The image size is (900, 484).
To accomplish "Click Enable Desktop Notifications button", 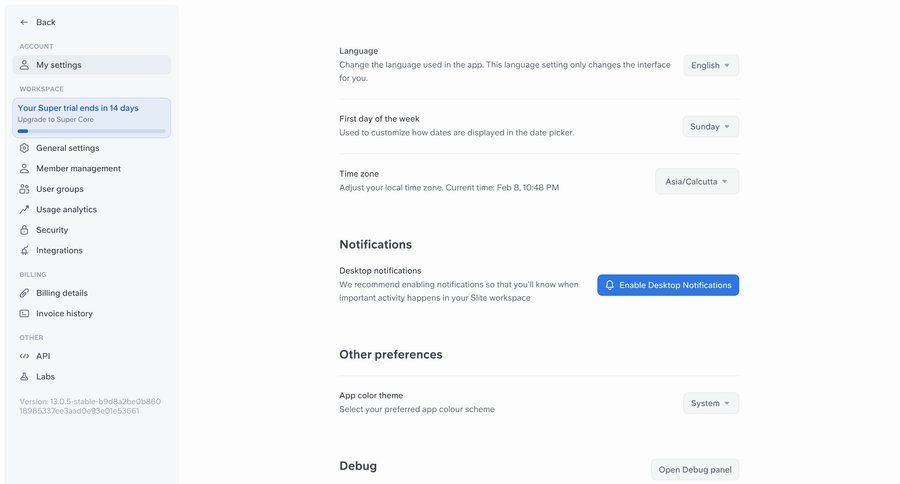I will (x=668, y=285).
